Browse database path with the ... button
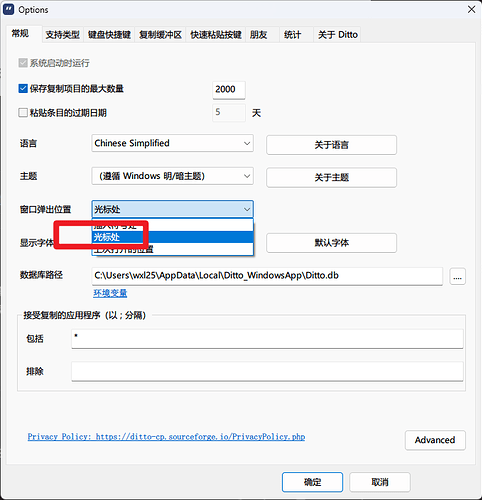Viewport: 482px width, 500px height. tap(457, 276)
